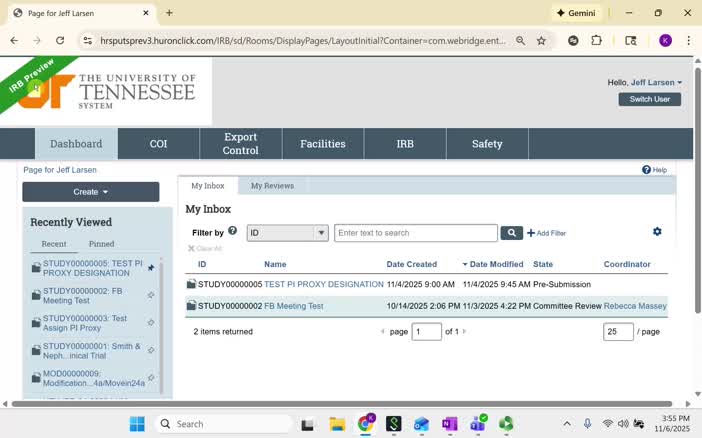Open the IRB navigation tab
This screenshot has width=702, height=438.
(x=405, y=144)
